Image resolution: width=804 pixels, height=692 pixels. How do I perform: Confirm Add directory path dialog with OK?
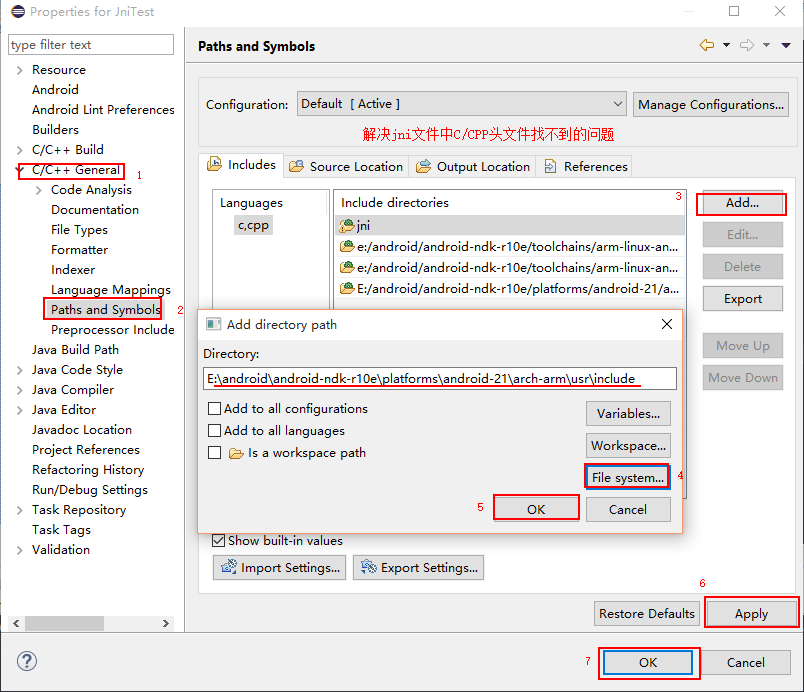pyautogui.click(x=536, y=509)
